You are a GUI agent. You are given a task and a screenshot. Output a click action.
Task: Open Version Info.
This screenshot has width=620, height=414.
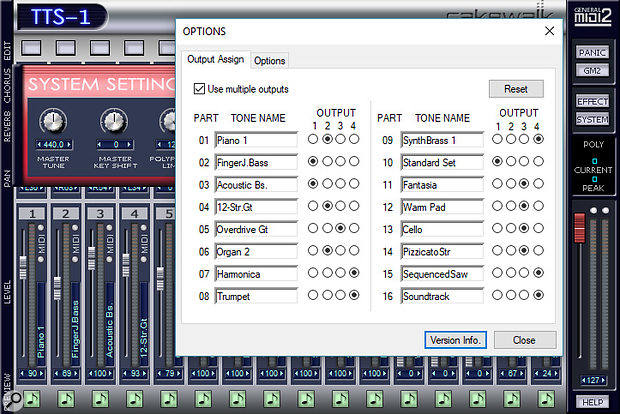pyautogui.click(x=455, y=340)
